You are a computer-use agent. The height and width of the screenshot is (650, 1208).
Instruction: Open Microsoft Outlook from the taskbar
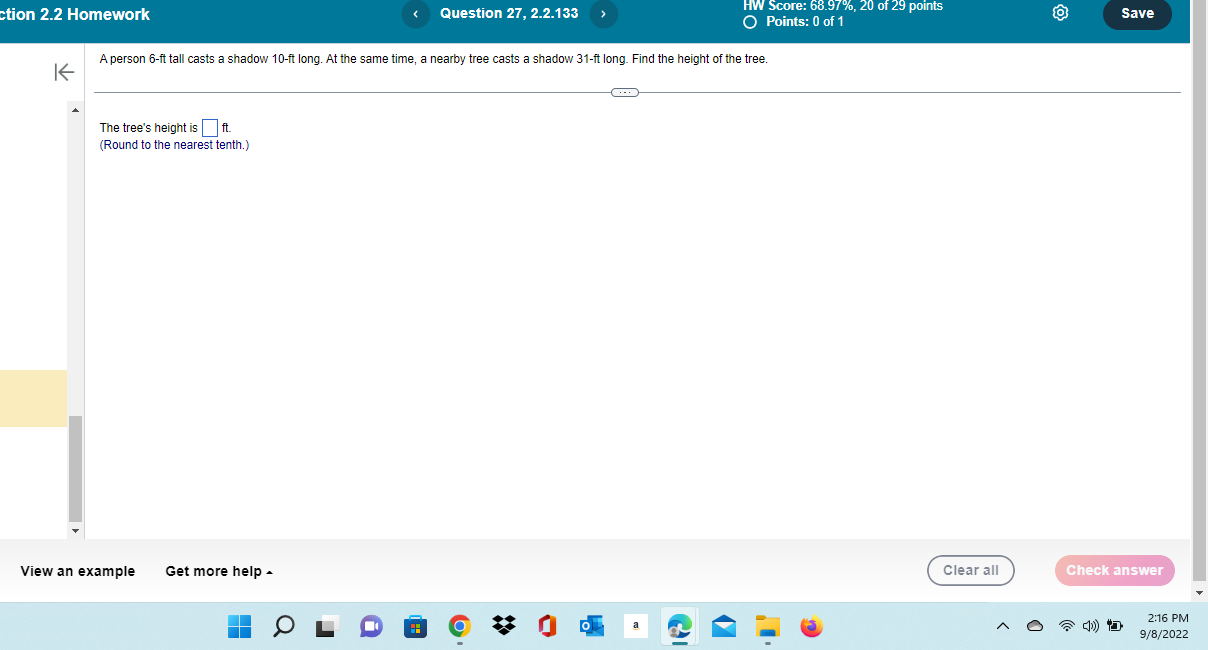pos(591,626)
